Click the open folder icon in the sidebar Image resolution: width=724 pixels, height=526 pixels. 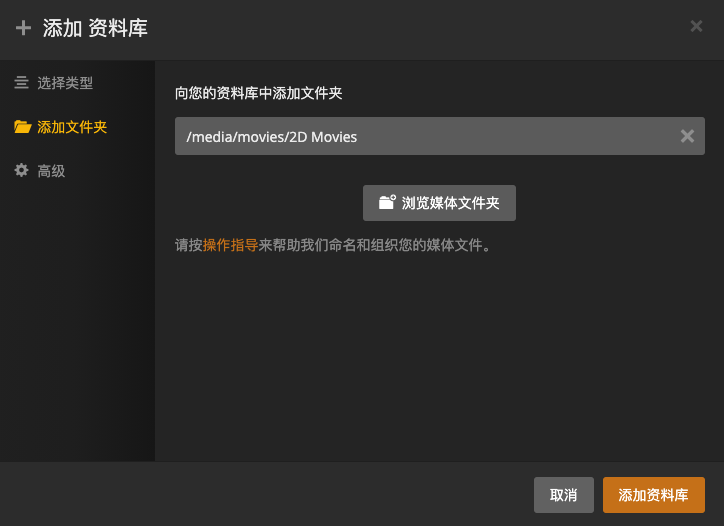(x=23, y=127)
